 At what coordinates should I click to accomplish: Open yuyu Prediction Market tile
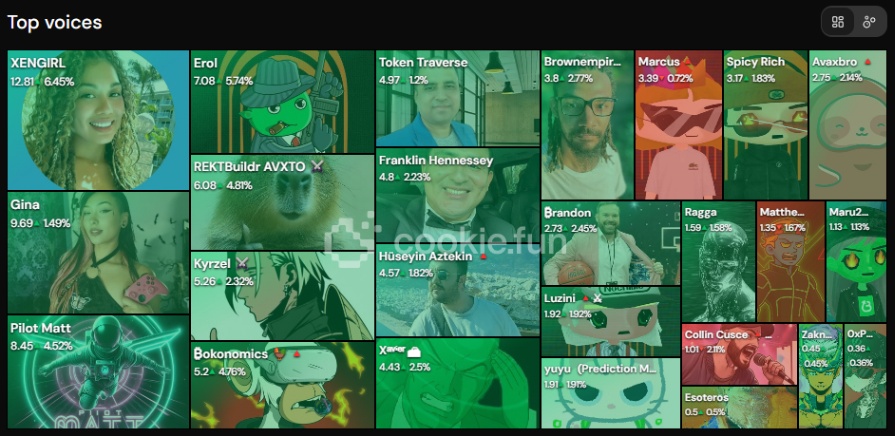[611, 393]
